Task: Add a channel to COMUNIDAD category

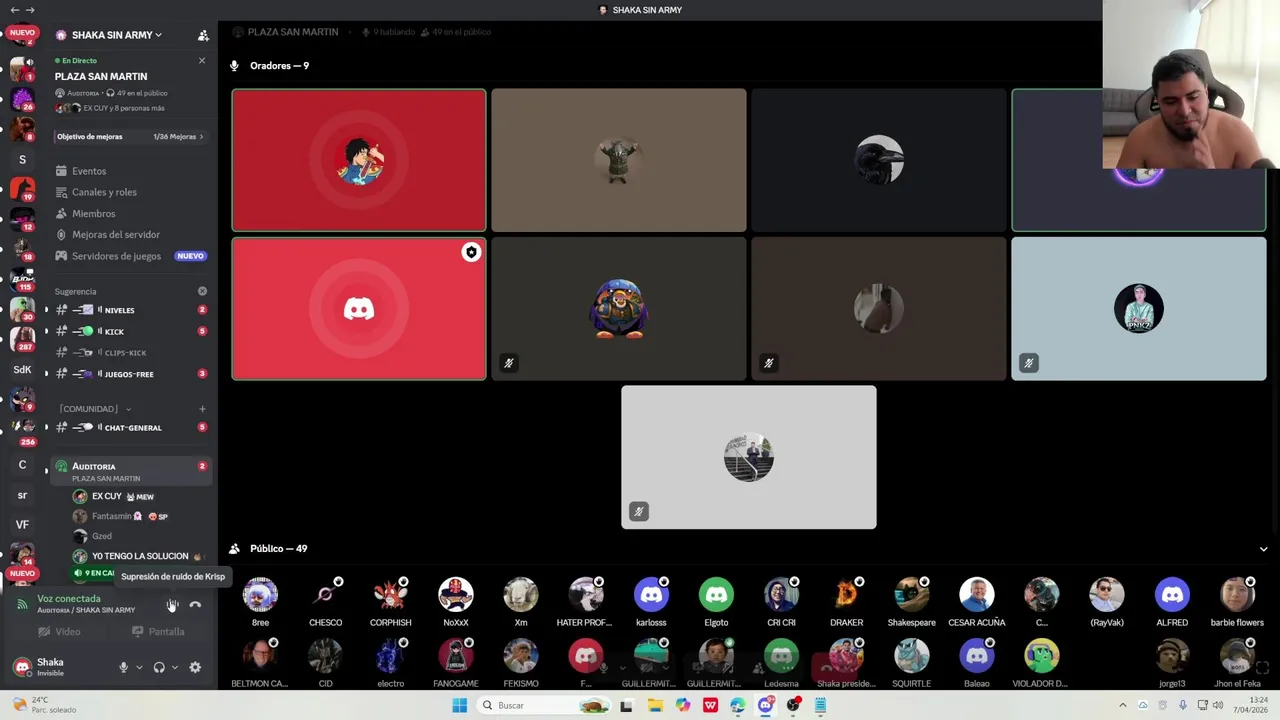Action: tap(202, 408)
